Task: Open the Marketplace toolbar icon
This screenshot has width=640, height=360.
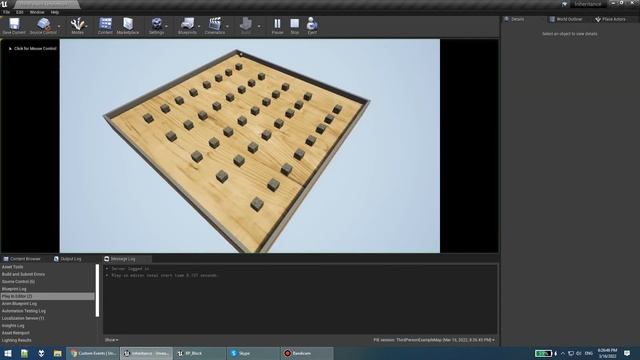Action: pos(128,26)
